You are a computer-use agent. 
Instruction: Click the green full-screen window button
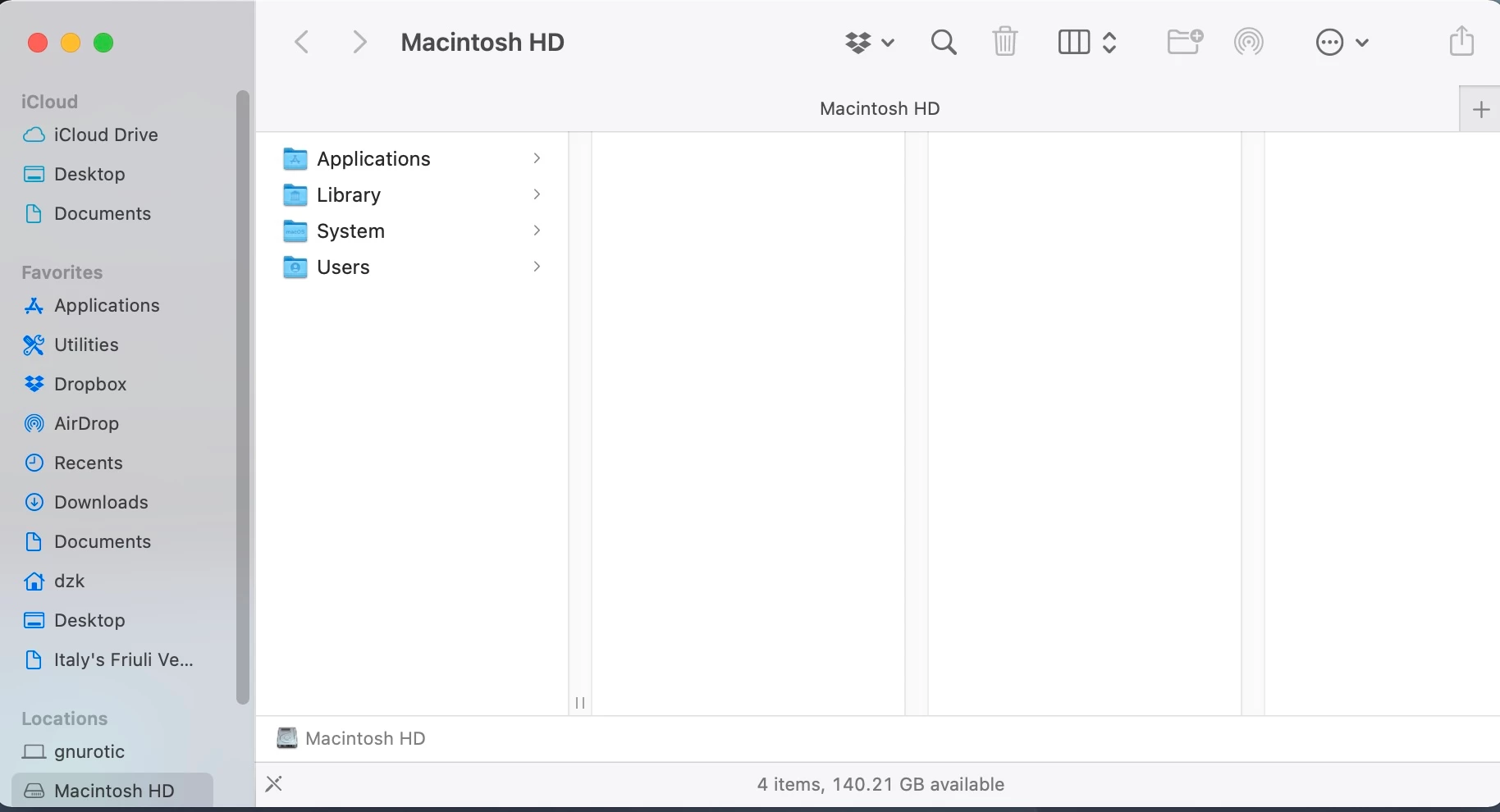pyautogui.click(x=103, y=43)
